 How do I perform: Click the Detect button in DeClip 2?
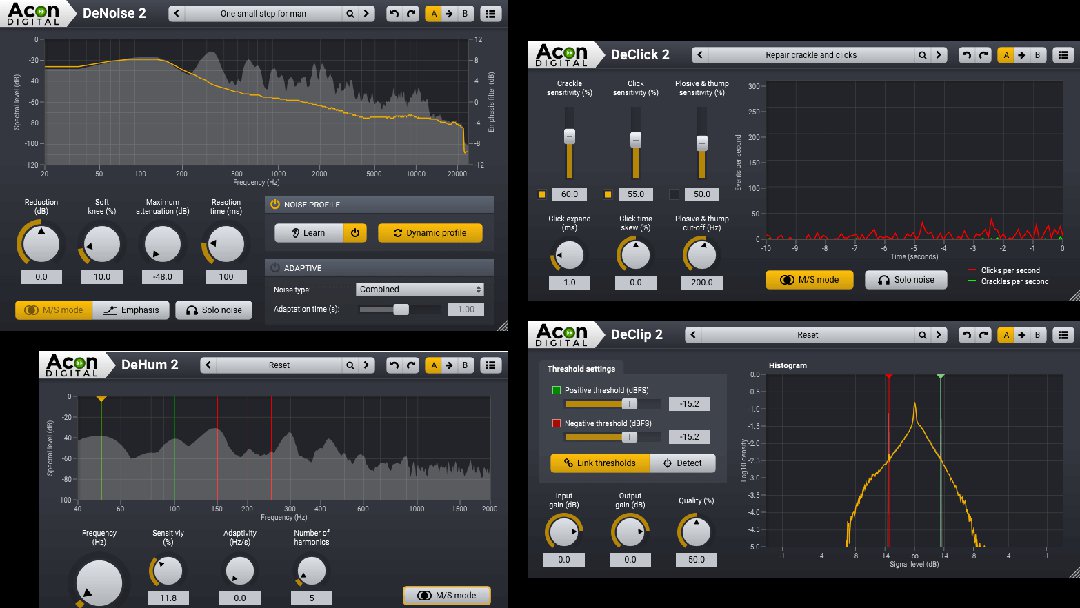(683, 463)
